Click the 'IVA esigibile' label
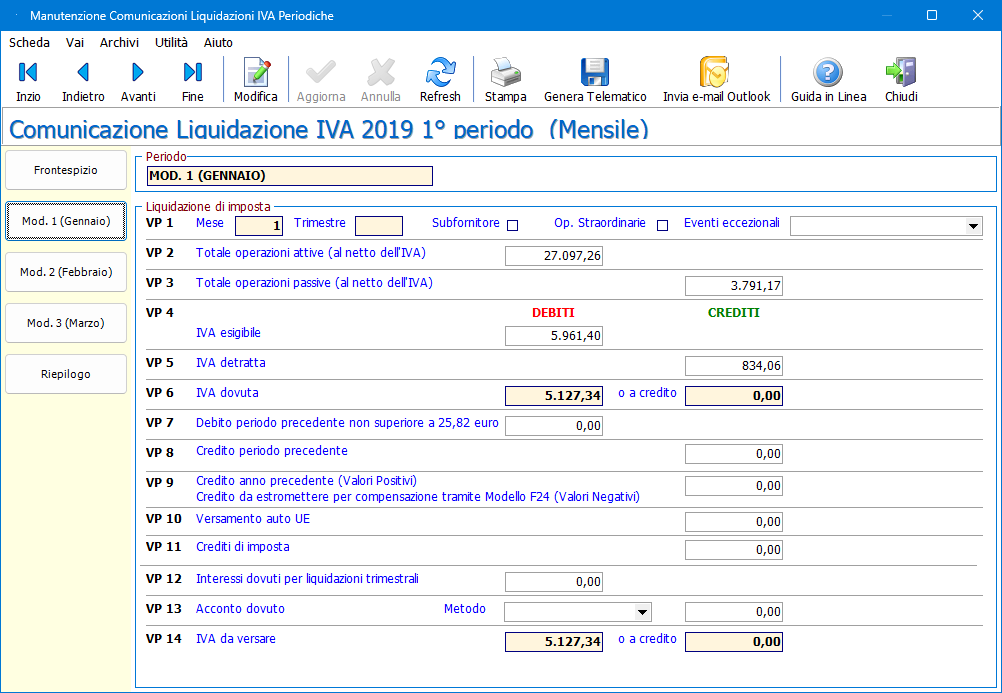 228,332
